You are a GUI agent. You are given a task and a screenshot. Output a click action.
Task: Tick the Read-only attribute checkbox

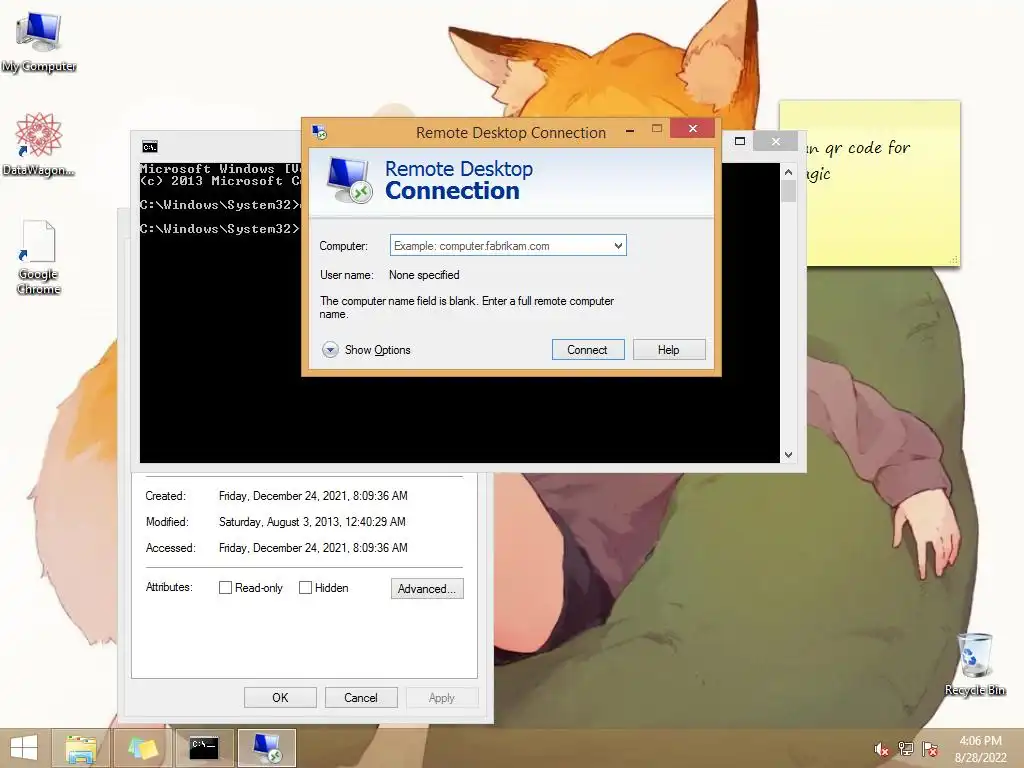pyautogui.click(x=225, y=588)
